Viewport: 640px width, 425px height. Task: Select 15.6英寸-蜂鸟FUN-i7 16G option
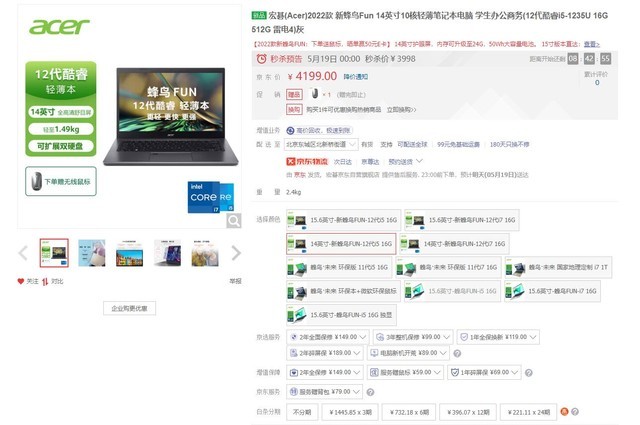[x=552, y=291]
